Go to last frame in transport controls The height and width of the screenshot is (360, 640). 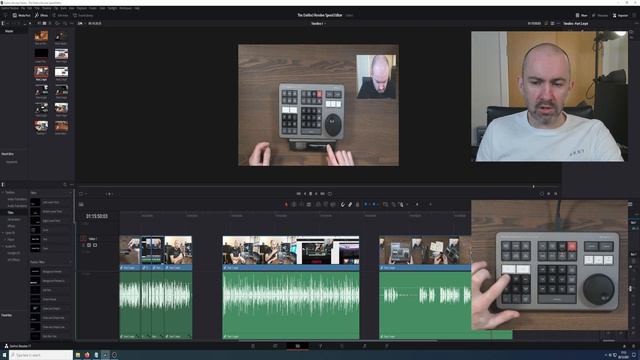coord(322,193)
